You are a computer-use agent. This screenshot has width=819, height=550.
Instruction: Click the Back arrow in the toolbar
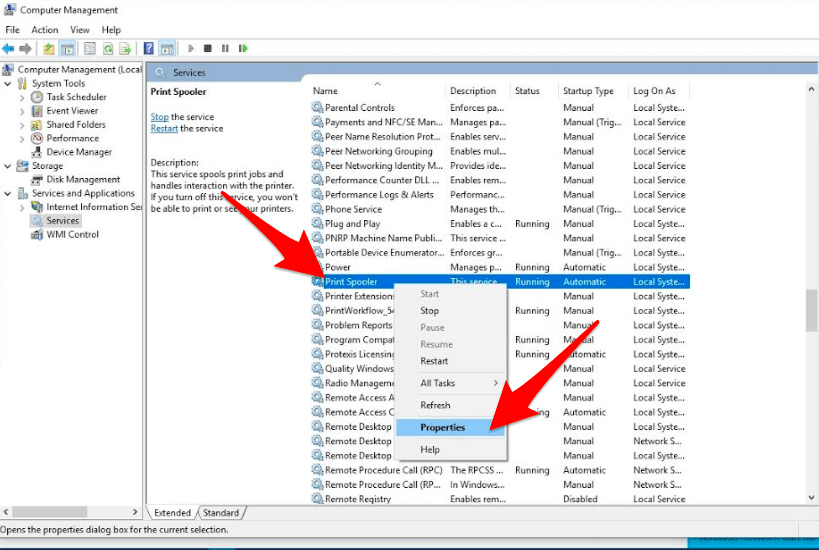(8, 48)
